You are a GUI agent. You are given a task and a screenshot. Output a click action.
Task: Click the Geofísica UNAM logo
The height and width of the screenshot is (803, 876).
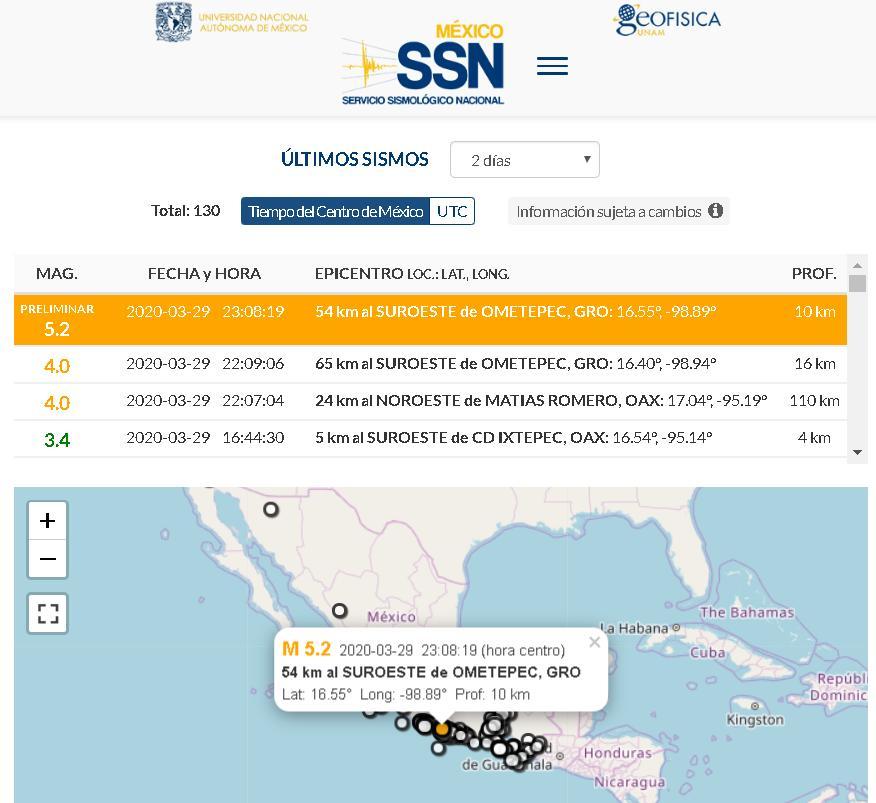(x=667, y=20)
